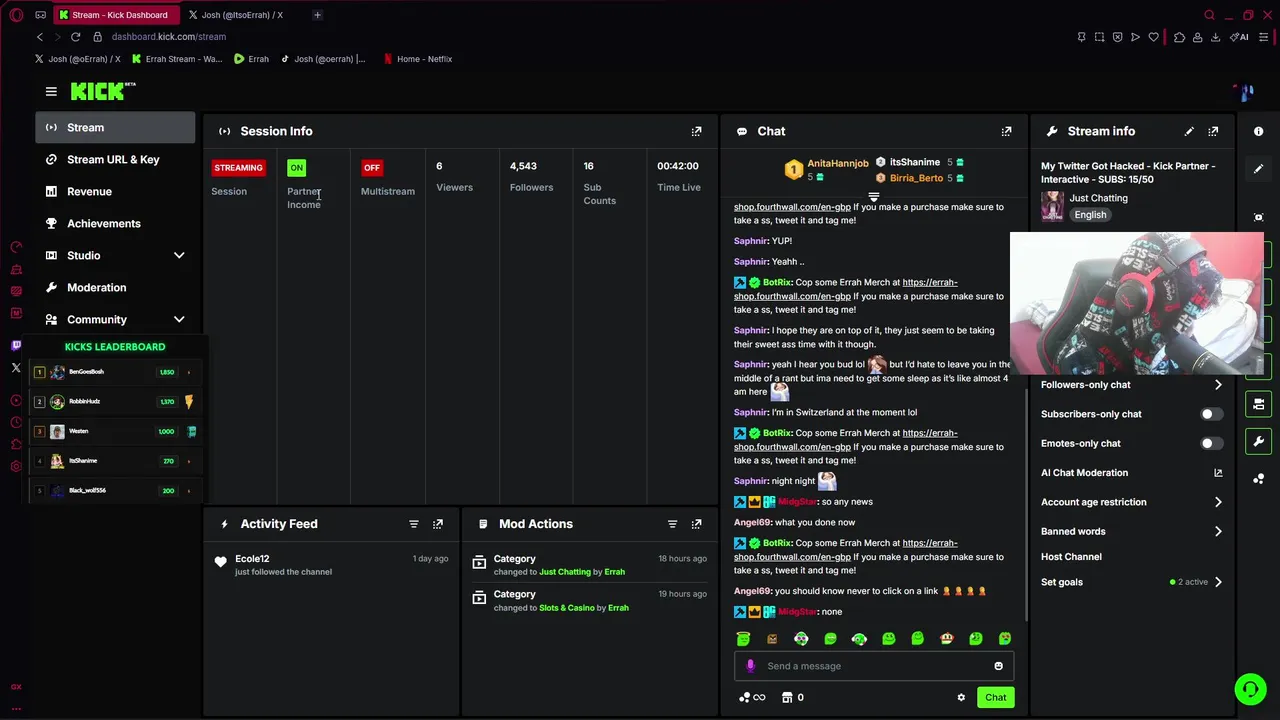Click Just Chatting link in Mod Actions
Viewport: 1280px width, 720px height.
click(565, 572)
